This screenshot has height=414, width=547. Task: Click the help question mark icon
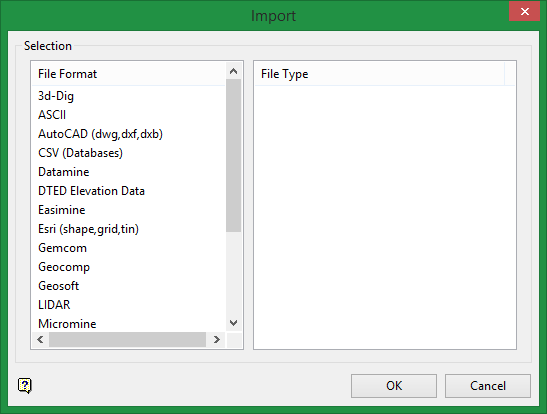coord(24,385)
